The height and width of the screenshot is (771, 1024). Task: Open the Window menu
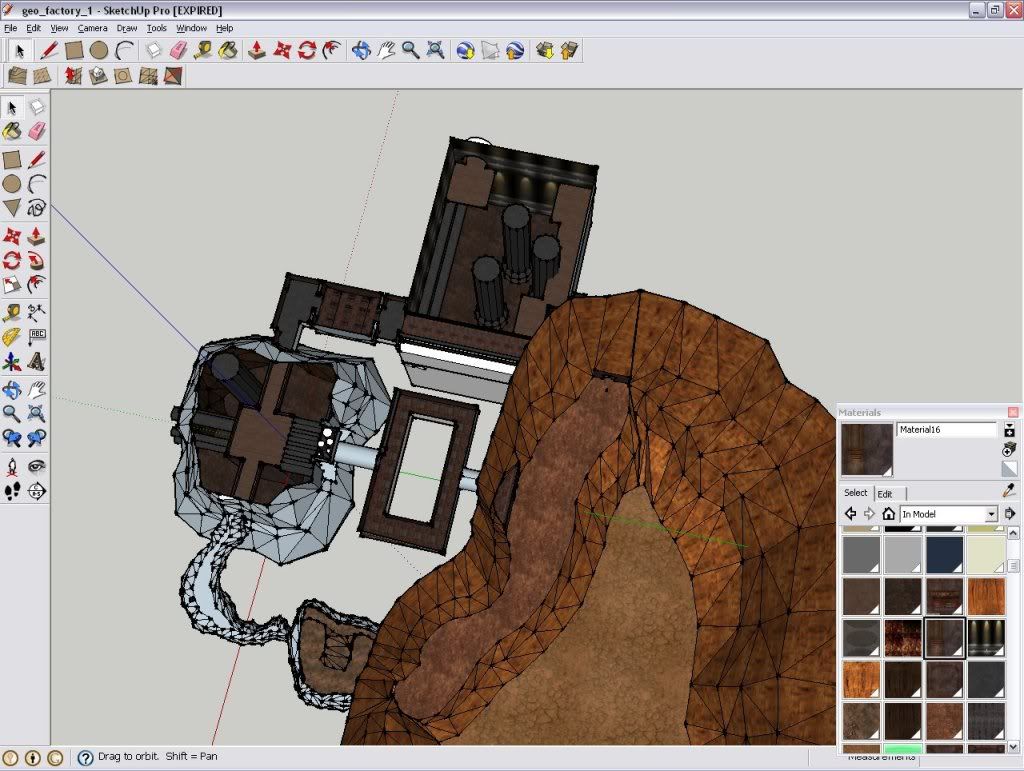coord(191,28)
